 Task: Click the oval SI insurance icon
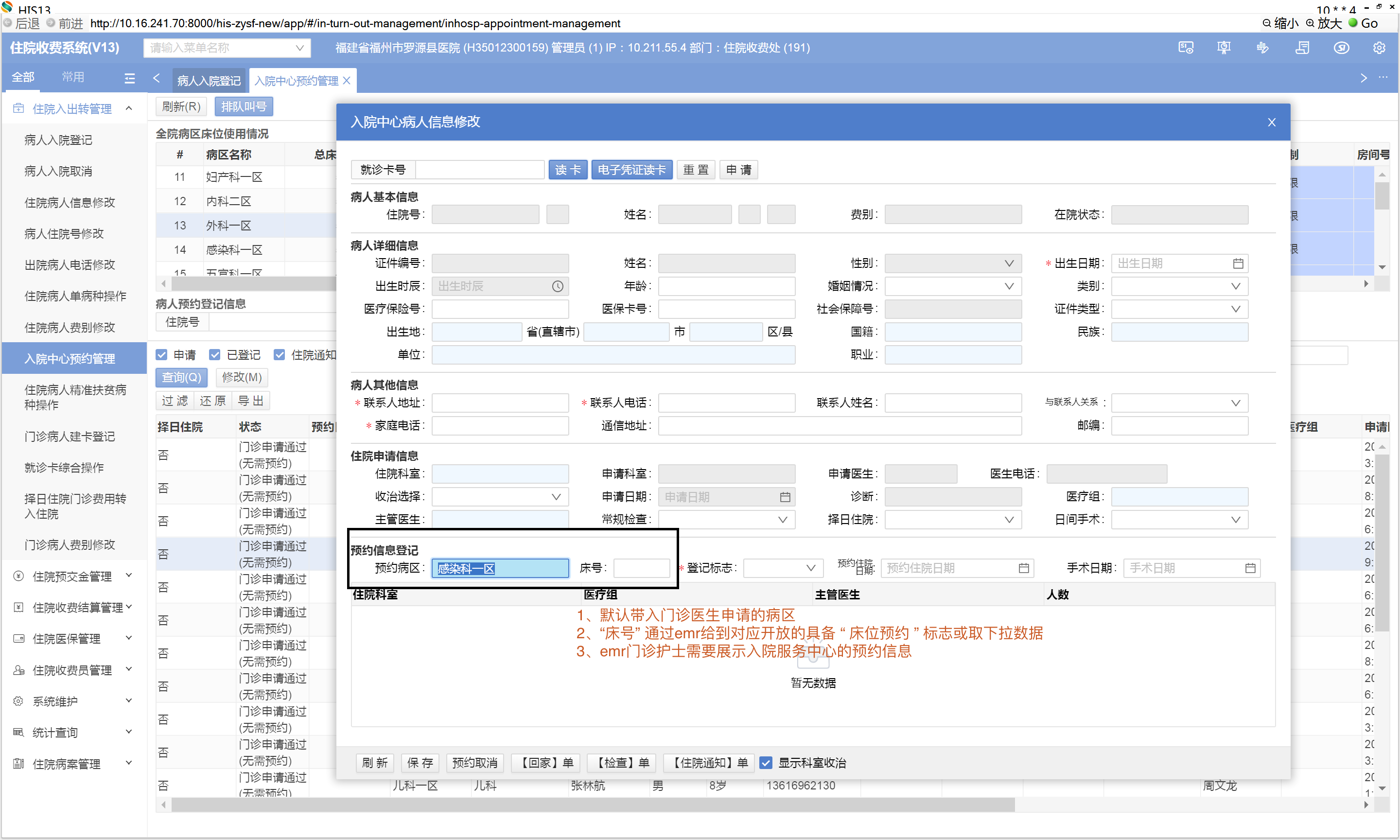pyautogui.click(x=1341, y=48)
